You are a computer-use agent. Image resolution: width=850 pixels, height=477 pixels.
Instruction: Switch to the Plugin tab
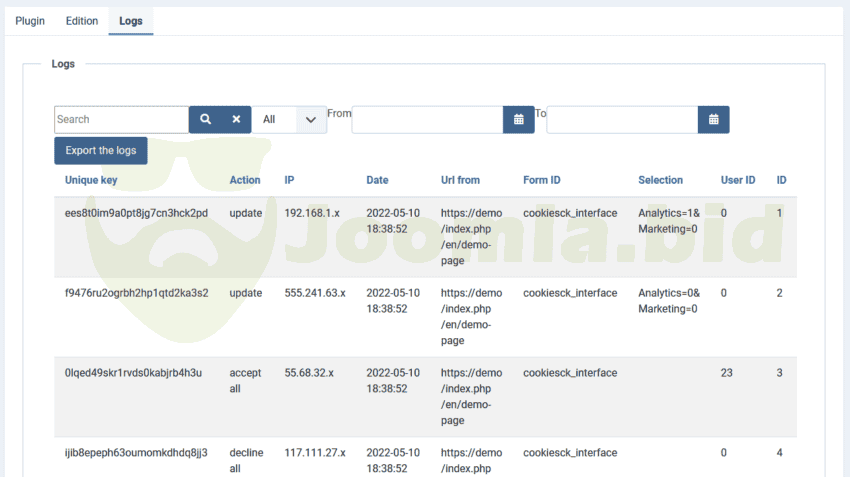tap(30, 21)
